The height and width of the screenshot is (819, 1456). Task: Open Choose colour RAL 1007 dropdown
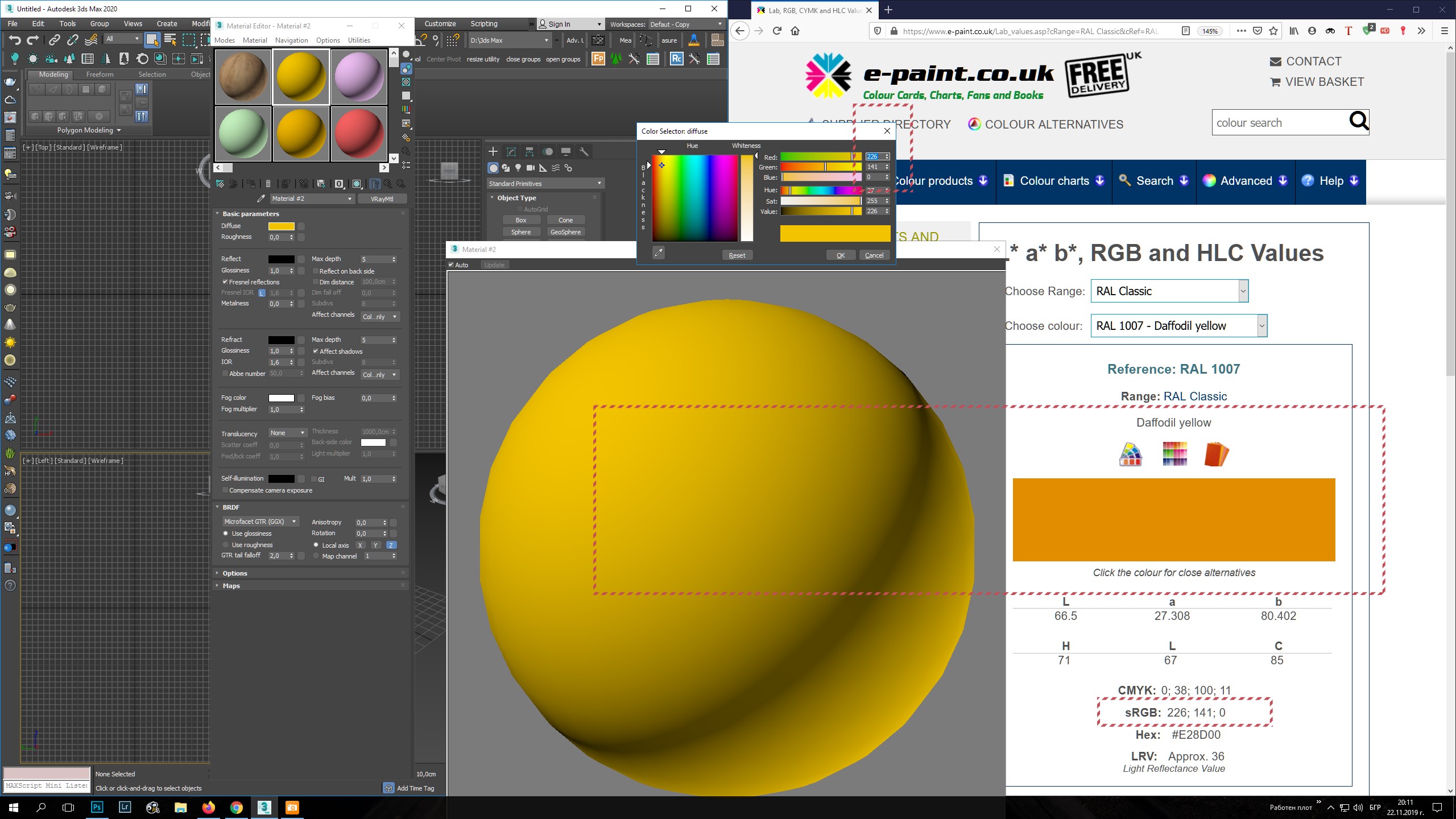coord(1179,326)
